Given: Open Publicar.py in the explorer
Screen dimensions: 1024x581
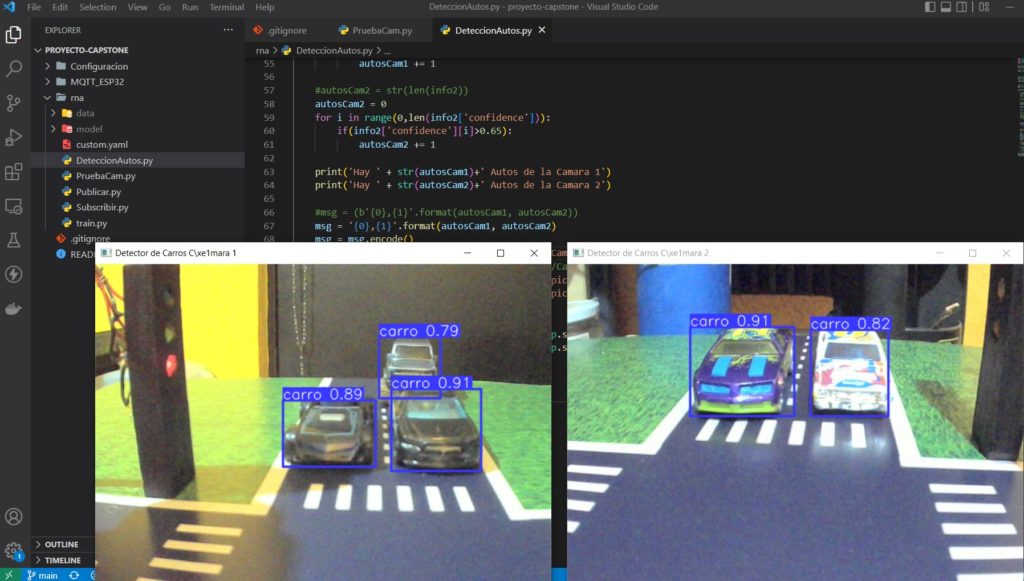Looking at the screenshot, I should tap(98, 192).
